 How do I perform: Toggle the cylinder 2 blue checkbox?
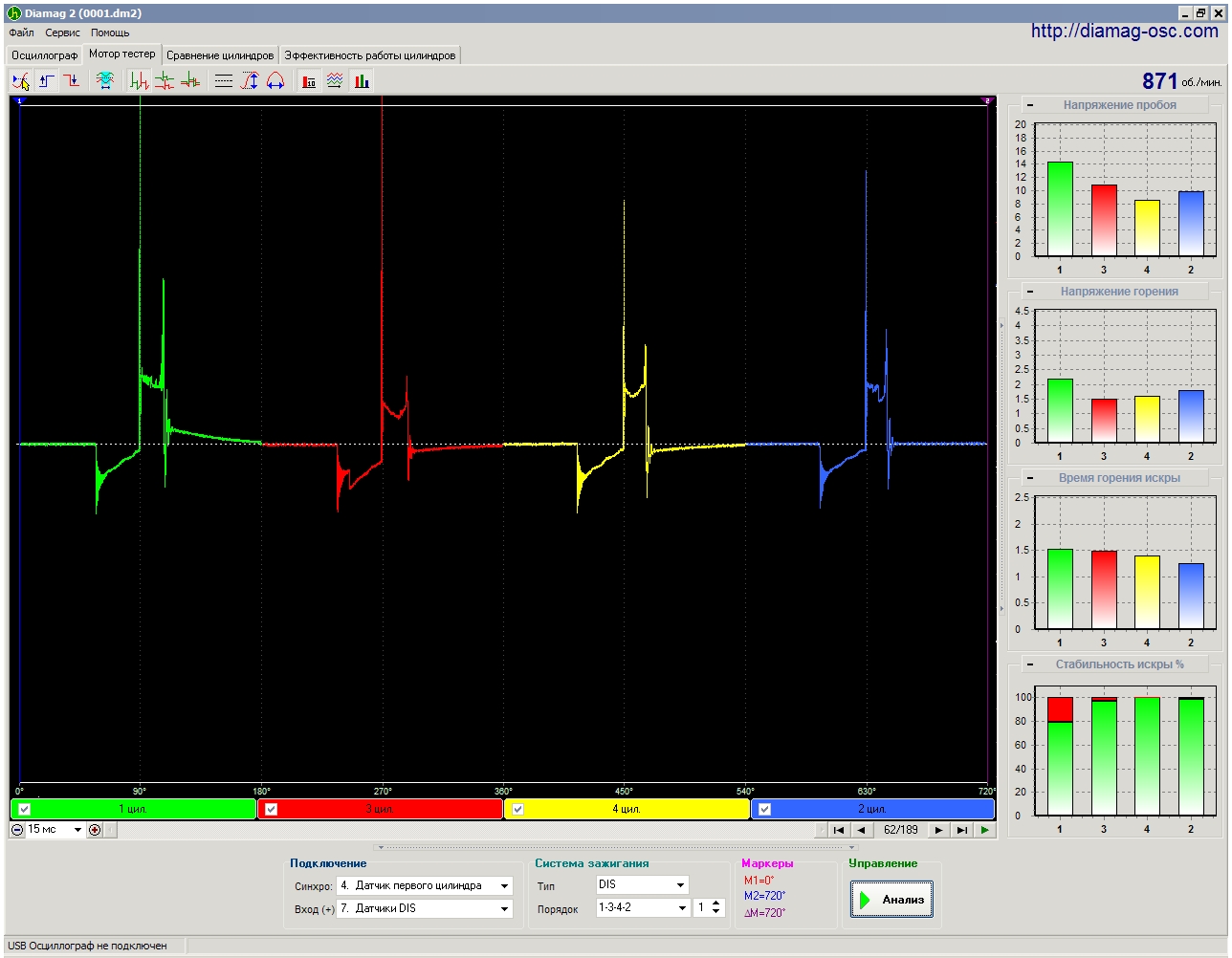(x=765, y=809)
